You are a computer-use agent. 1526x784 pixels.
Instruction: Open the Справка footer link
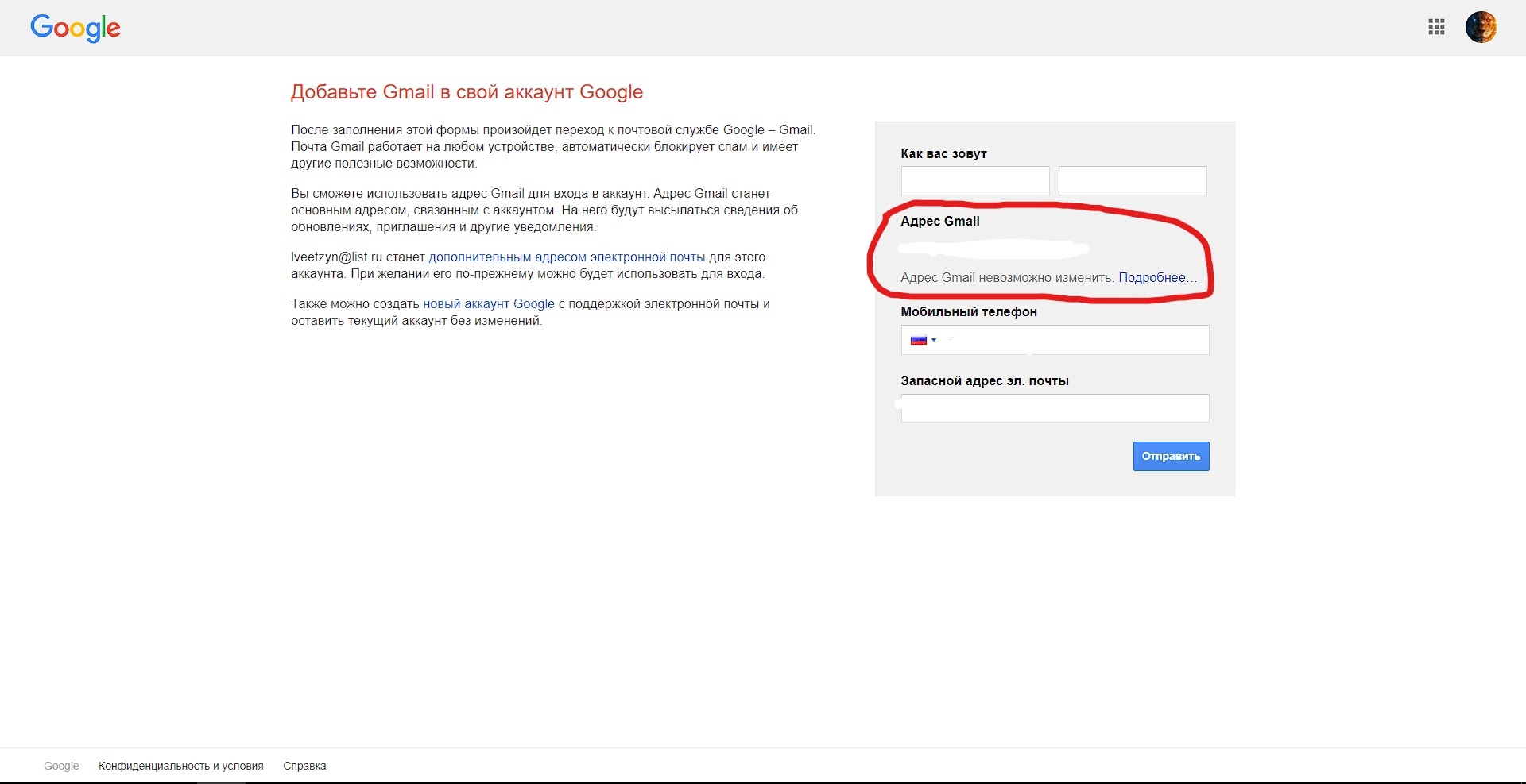point(304,766)
